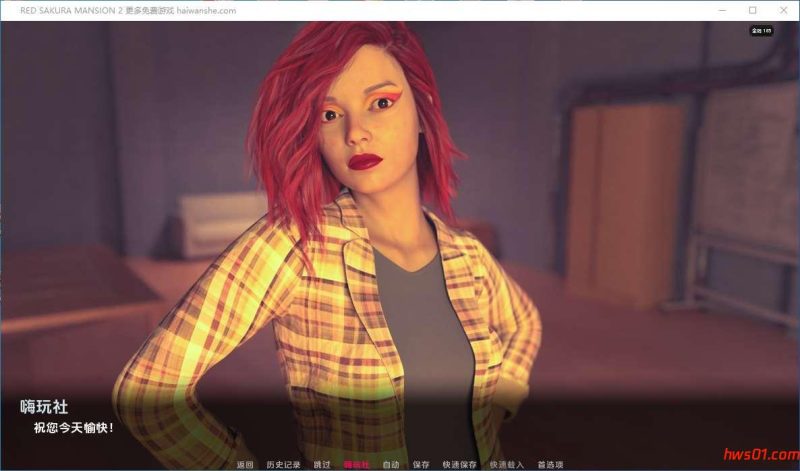Click 跳过 to skip dialogue

[x=322, y=464]
